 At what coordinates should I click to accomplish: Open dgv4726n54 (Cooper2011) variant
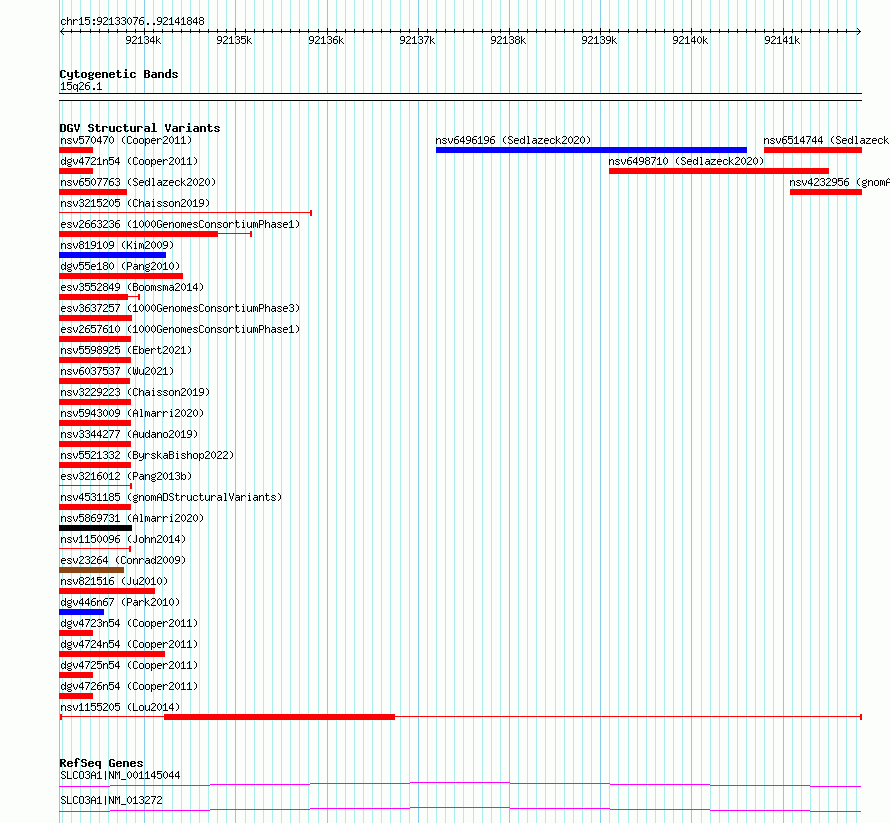pos(129,686)
